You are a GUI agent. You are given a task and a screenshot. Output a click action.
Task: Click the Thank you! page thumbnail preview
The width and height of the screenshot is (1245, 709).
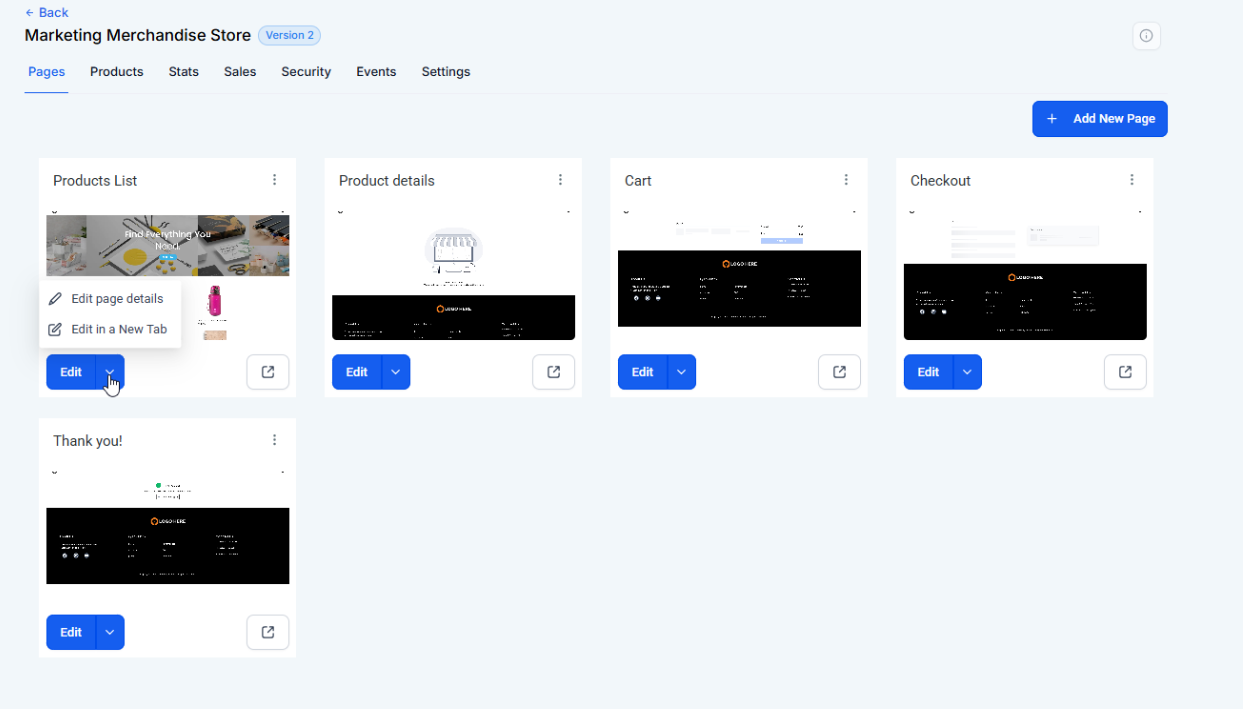[168, 530]
